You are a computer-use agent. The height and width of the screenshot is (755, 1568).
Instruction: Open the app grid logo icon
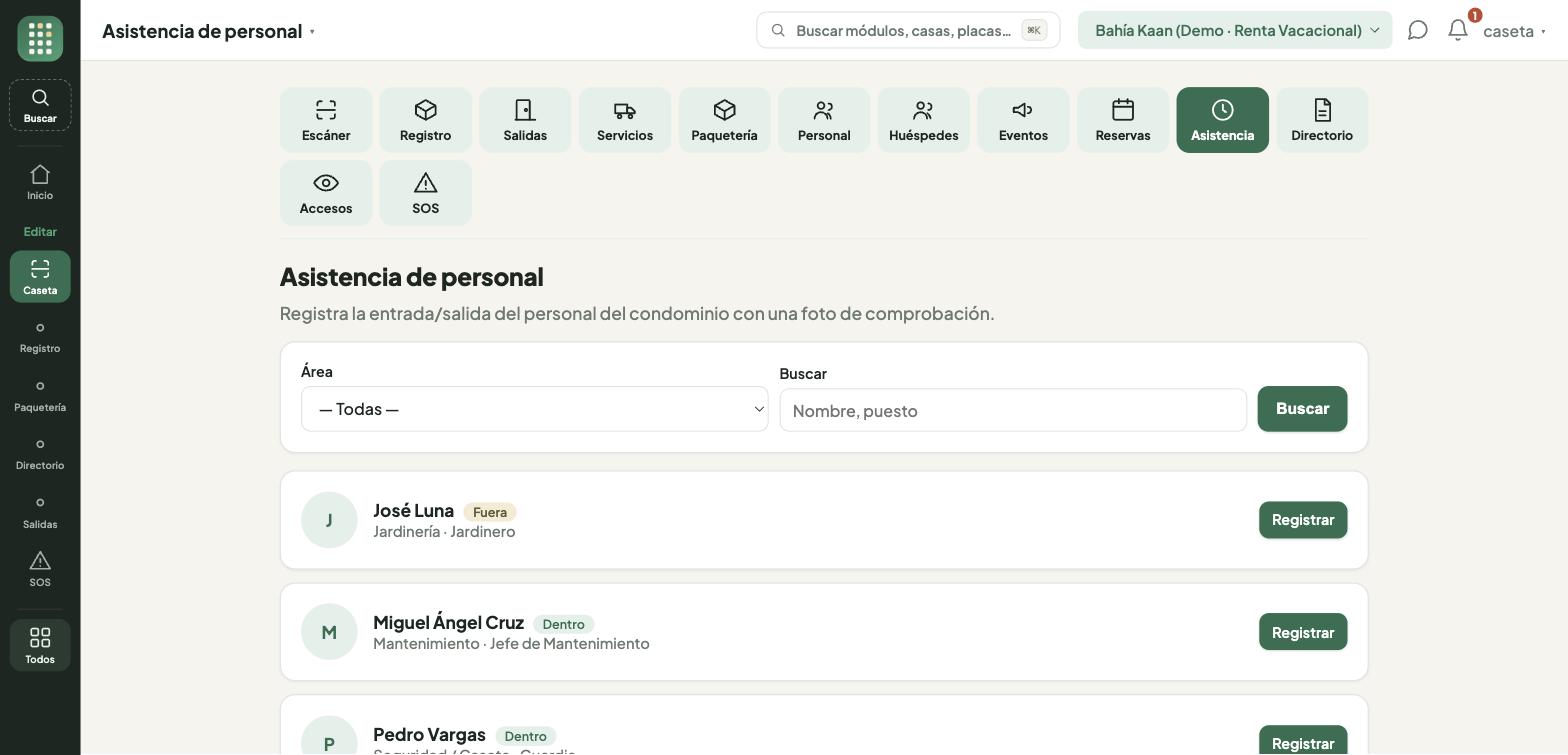(40, 39)
